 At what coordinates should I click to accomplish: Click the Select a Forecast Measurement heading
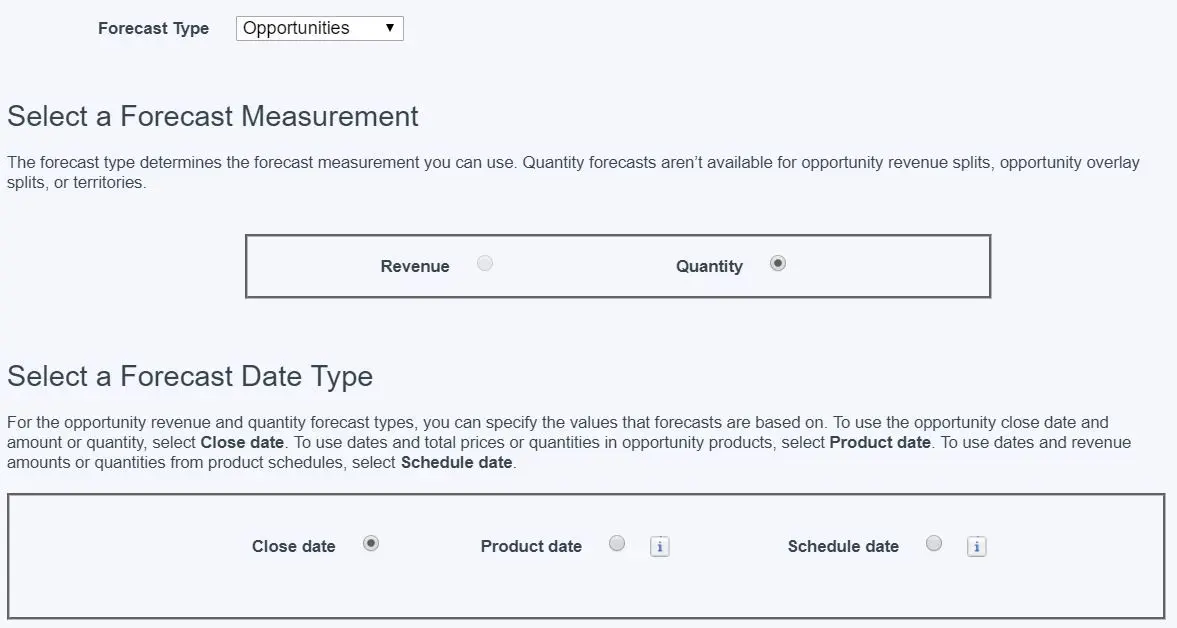[213, 116]
